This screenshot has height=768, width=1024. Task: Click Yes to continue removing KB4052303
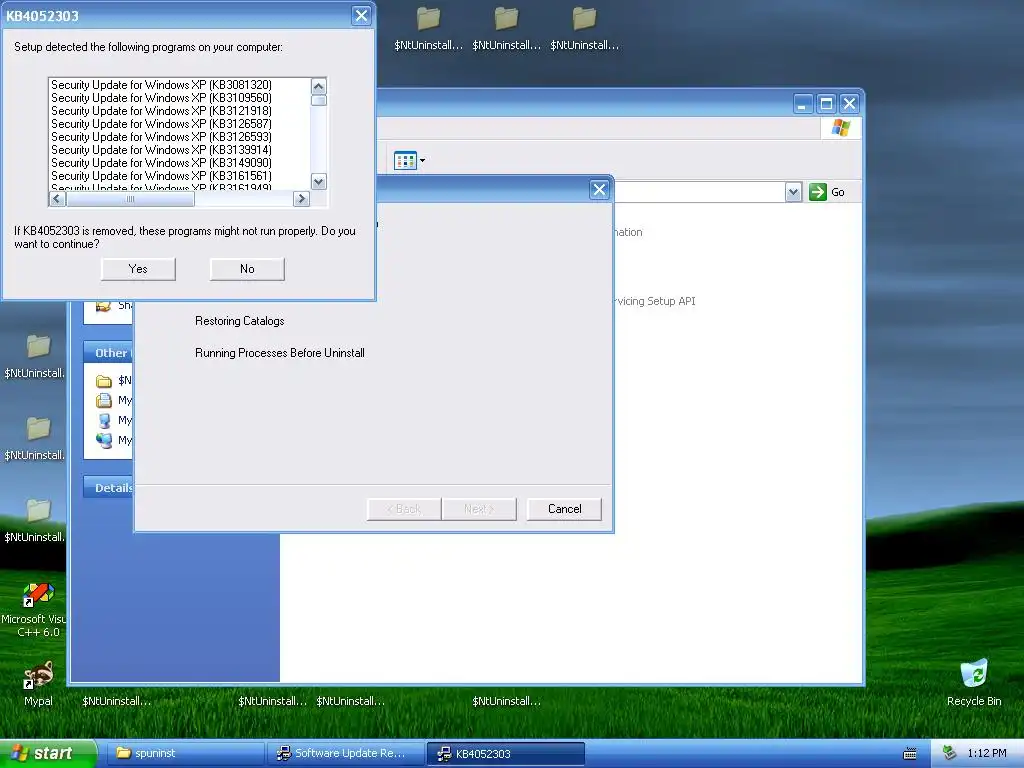coord(138,269)
